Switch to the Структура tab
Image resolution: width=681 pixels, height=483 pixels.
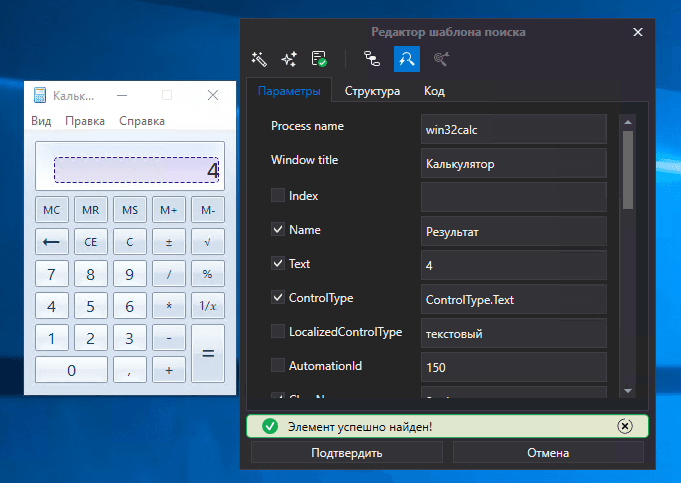(x=372, y=91)
